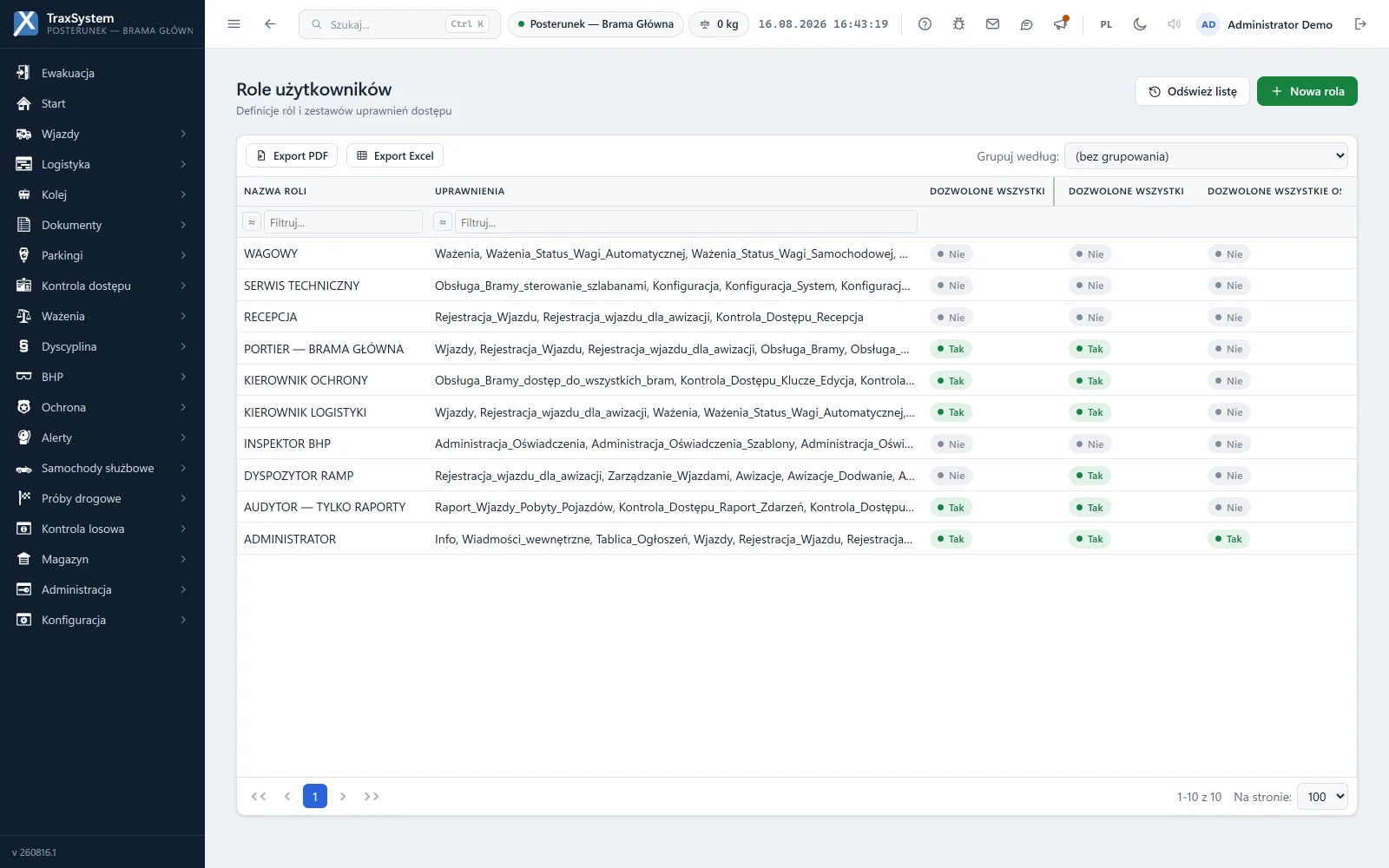Go to the last page arrow
Image resolution: width=1389 pixels, height=868 pixels.
click(372, 796)
